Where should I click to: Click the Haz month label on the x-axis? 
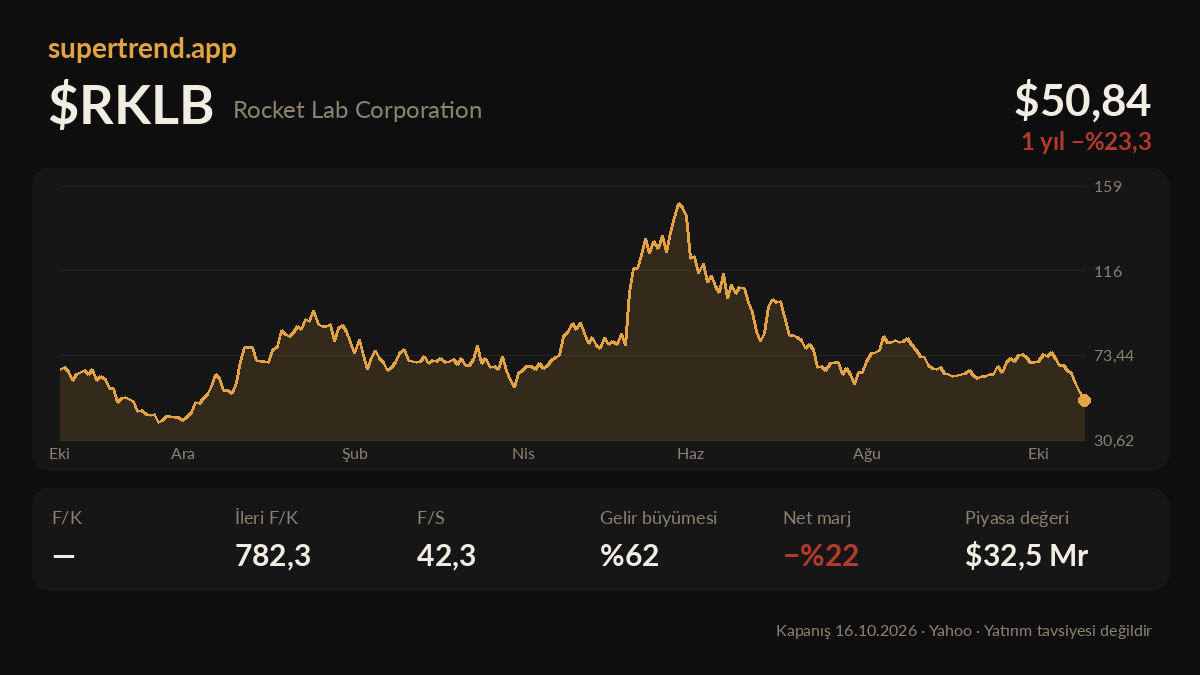[x=691, y=454]
